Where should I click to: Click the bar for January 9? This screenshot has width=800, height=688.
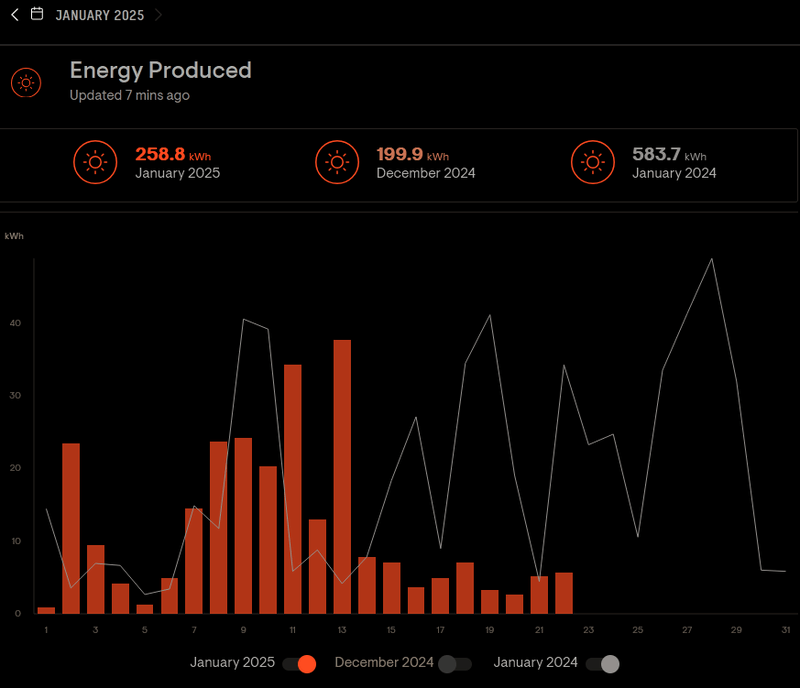(x=243, y=526)
